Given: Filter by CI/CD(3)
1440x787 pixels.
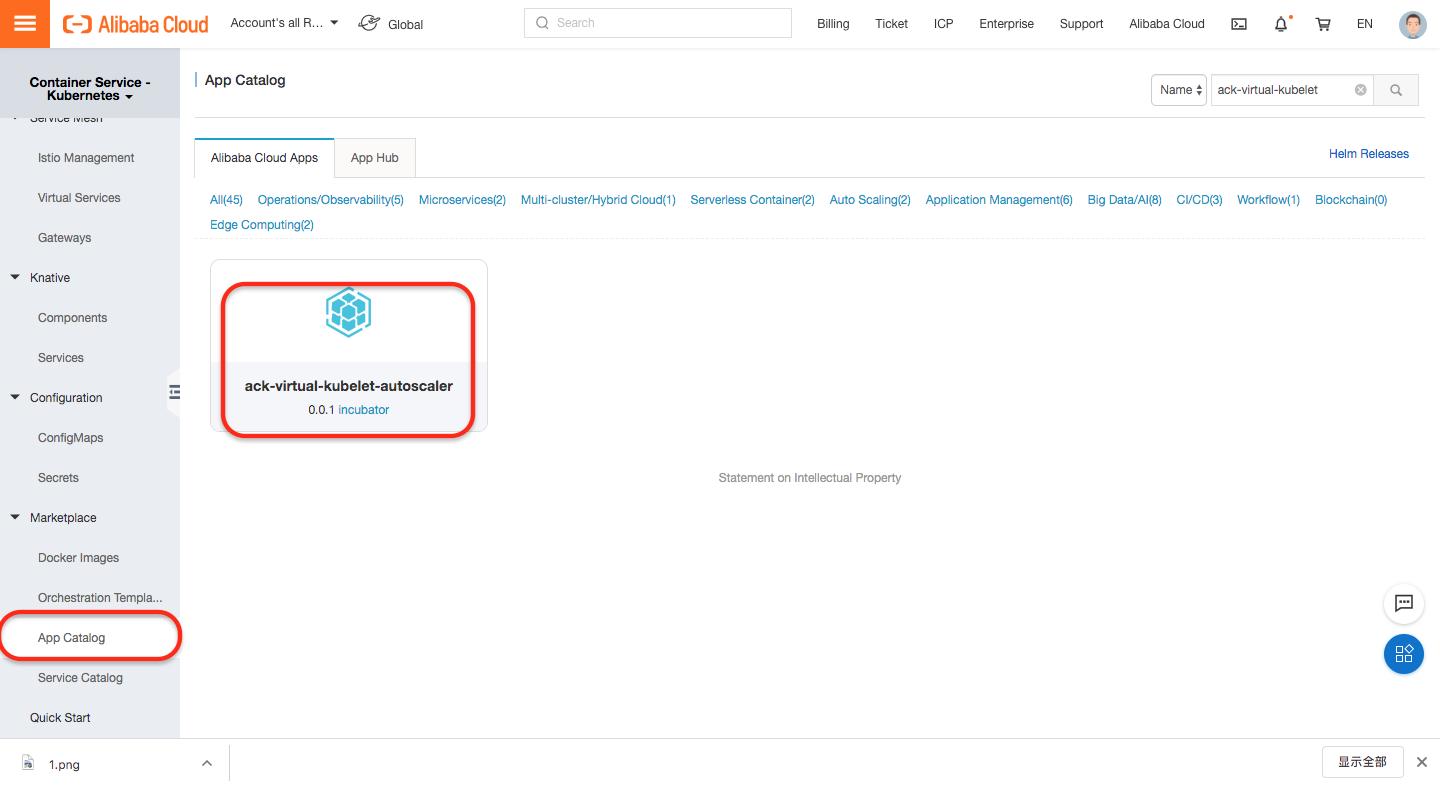Looking at the screenshot, I should [x=1199, y=200].
